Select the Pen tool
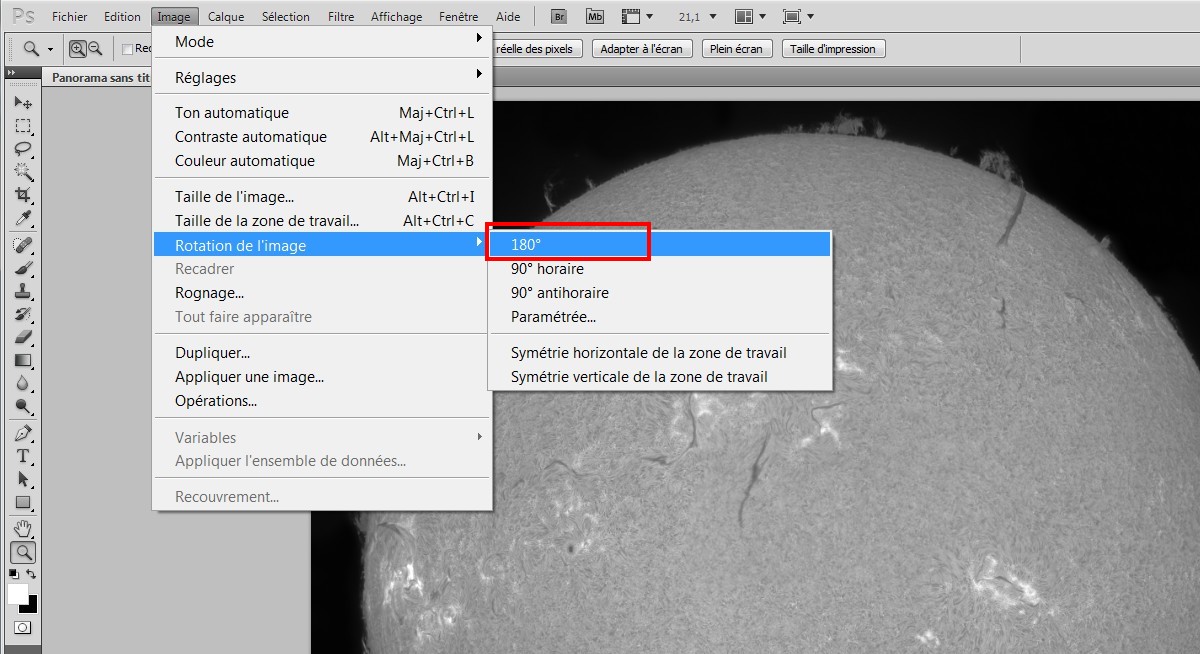This screenshot has width=1200, height=654. [x=23, y=433]
